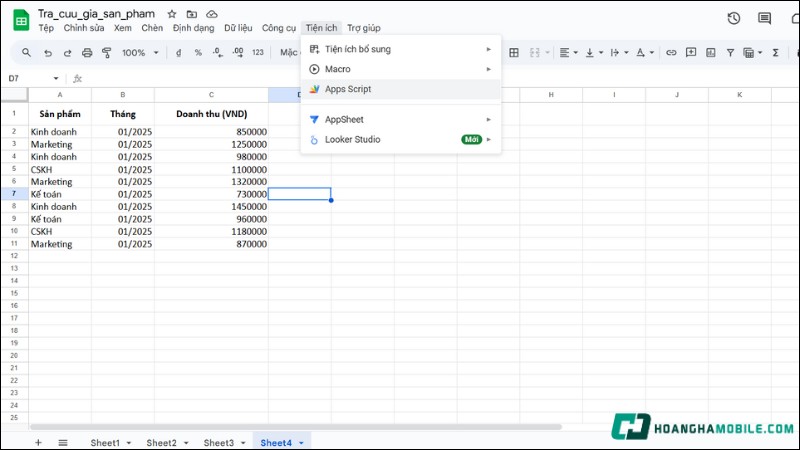Switch to the Sheet3 tab
The height and width of the screenshot is (450, 800).
(x=219, y=443)
